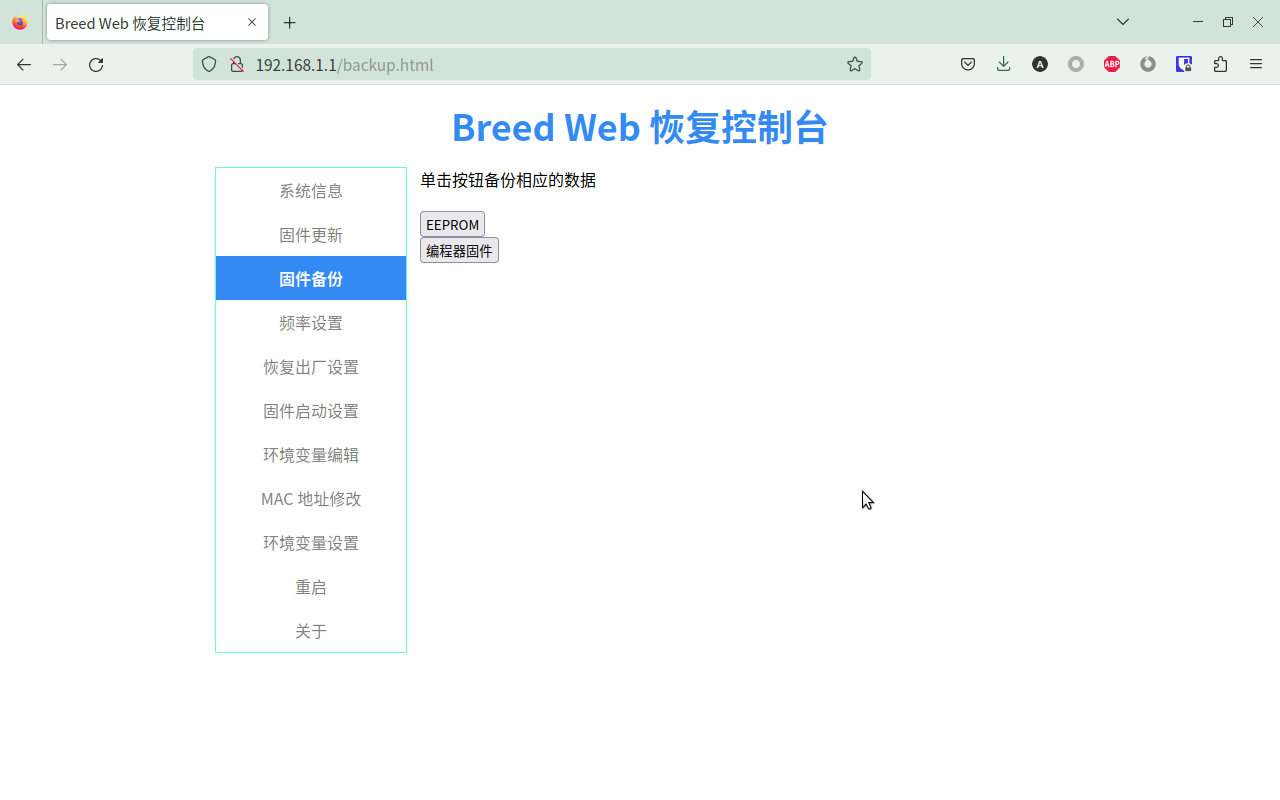Bookmark this page with the star icon

(x=855, y=64)
